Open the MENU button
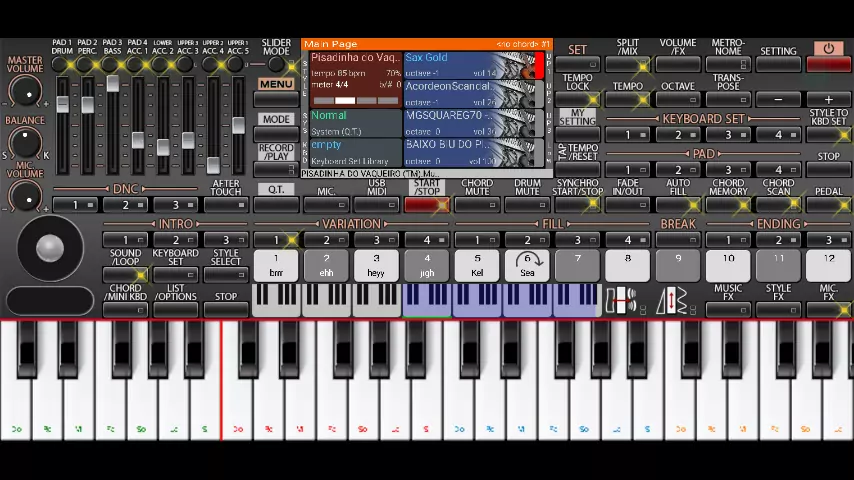The height and width of the screenshot is (480, 854). [x=276, y=84]
